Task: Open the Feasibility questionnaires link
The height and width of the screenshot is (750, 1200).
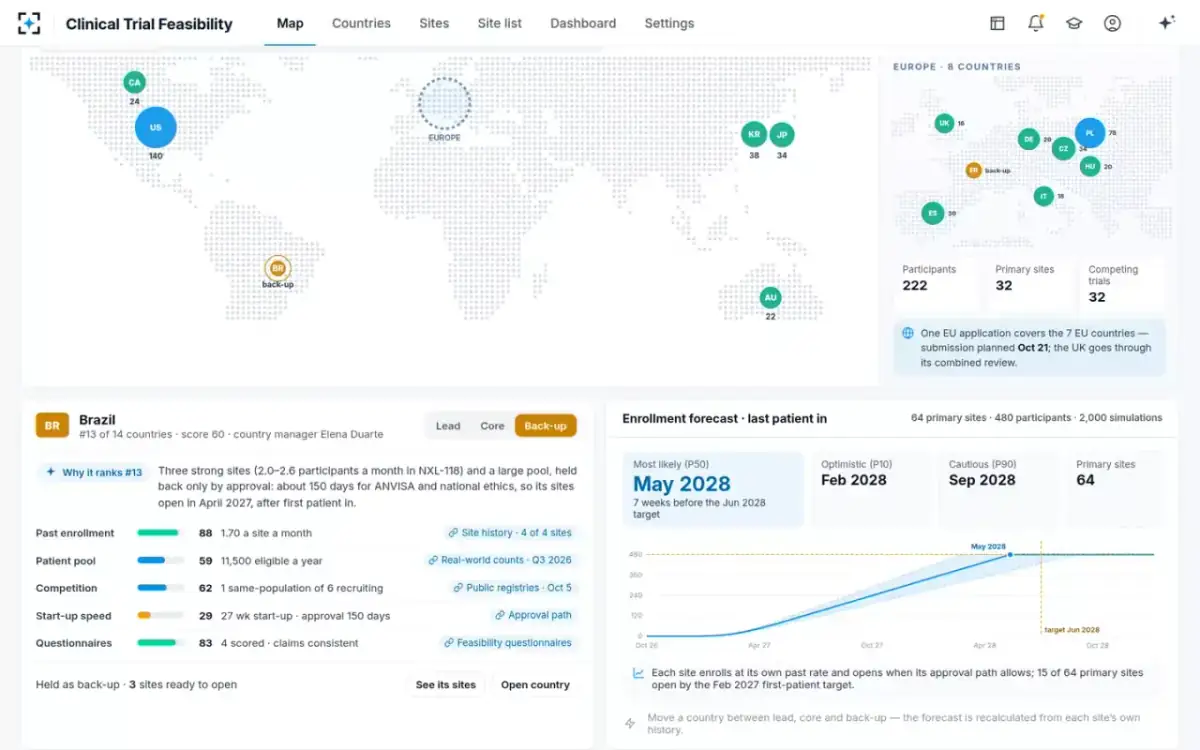Action: point(507,643)
